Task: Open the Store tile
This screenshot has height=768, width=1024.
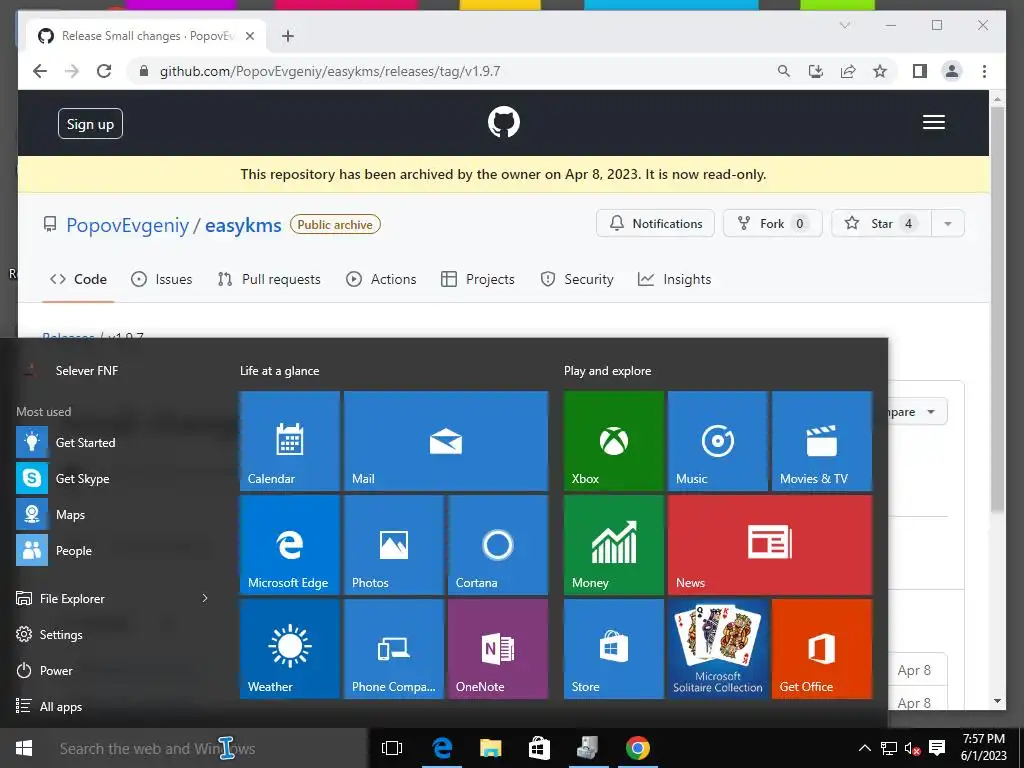Action: click(614, 648)
